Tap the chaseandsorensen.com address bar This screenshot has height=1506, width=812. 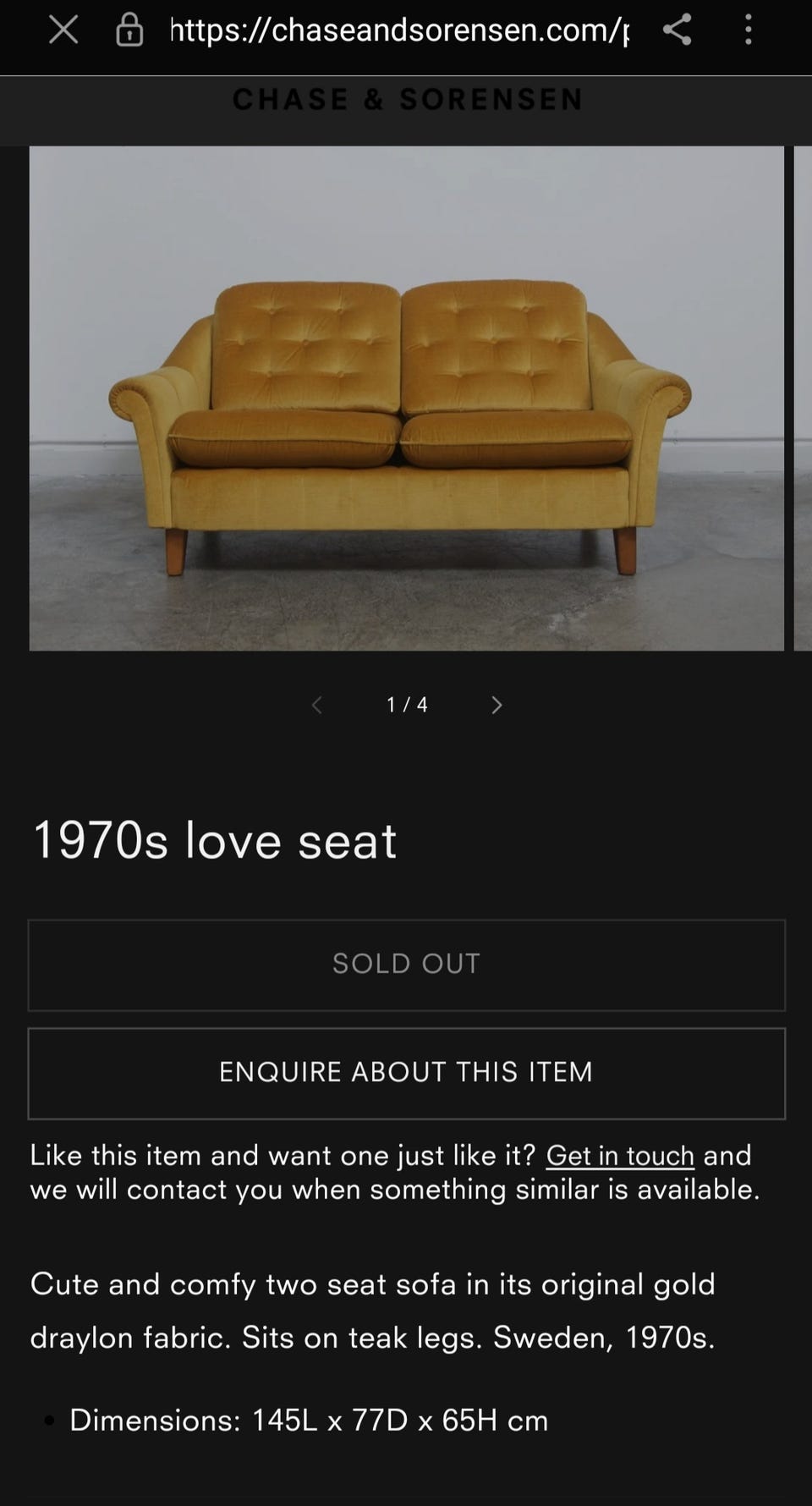pyautogui.click(x=398, y=30)
